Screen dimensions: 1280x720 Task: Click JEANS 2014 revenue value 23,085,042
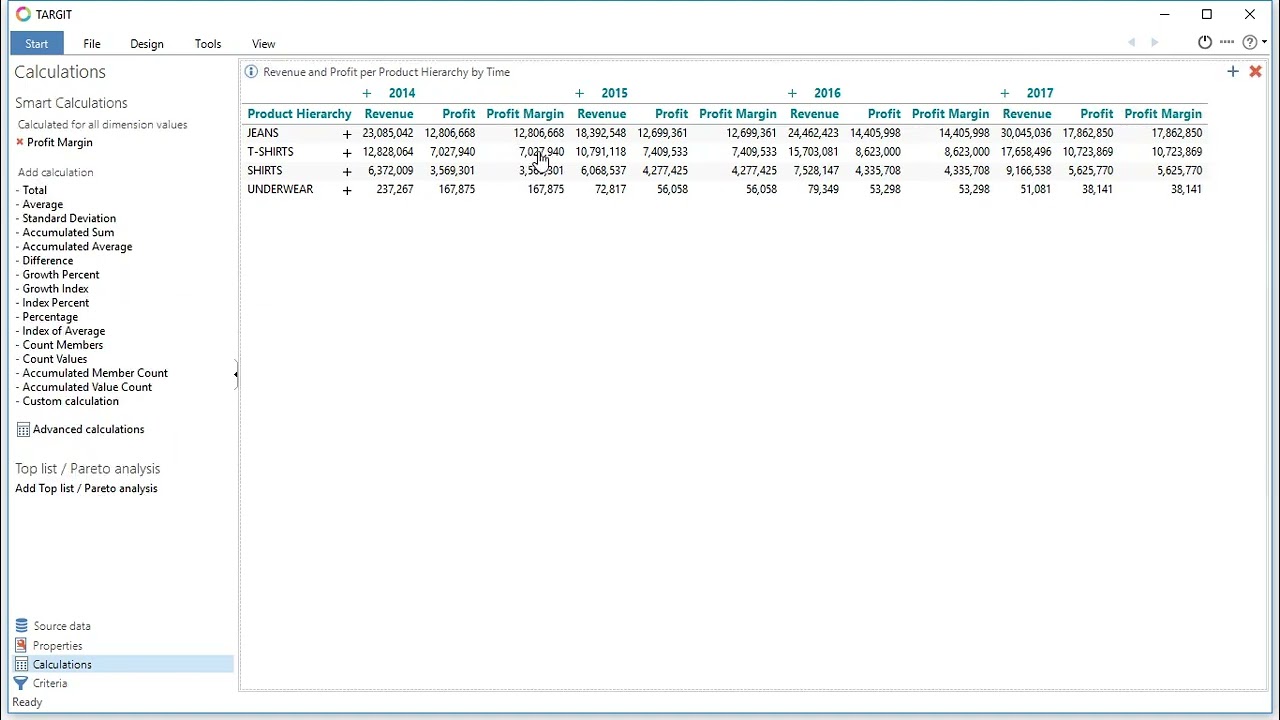[388, 133]
